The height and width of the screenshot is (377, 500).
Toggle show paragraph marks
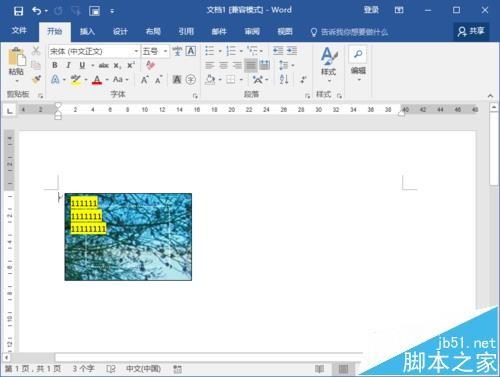click(303, 80)
